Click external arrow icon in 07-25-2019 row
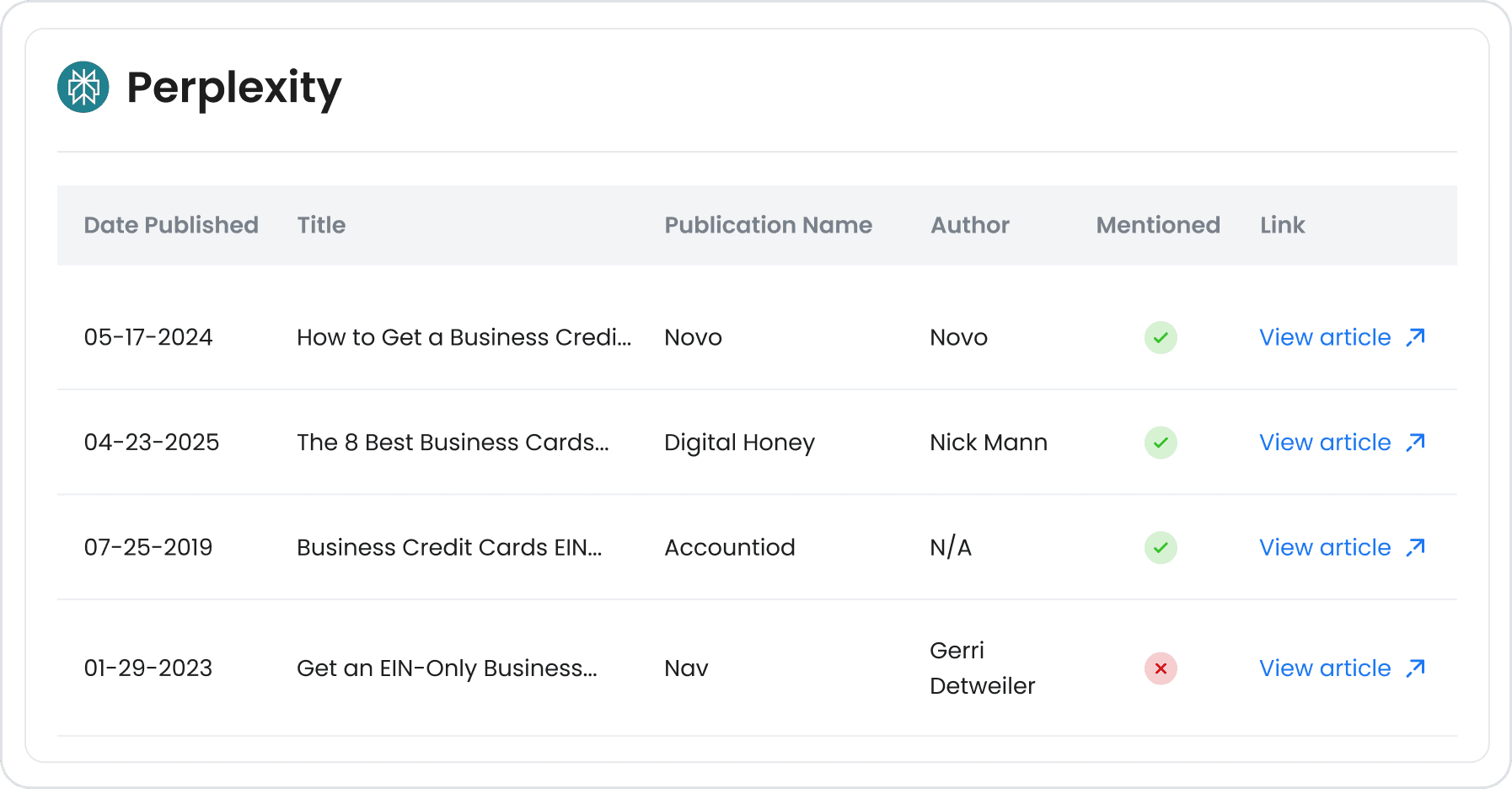 [1416, 548]
